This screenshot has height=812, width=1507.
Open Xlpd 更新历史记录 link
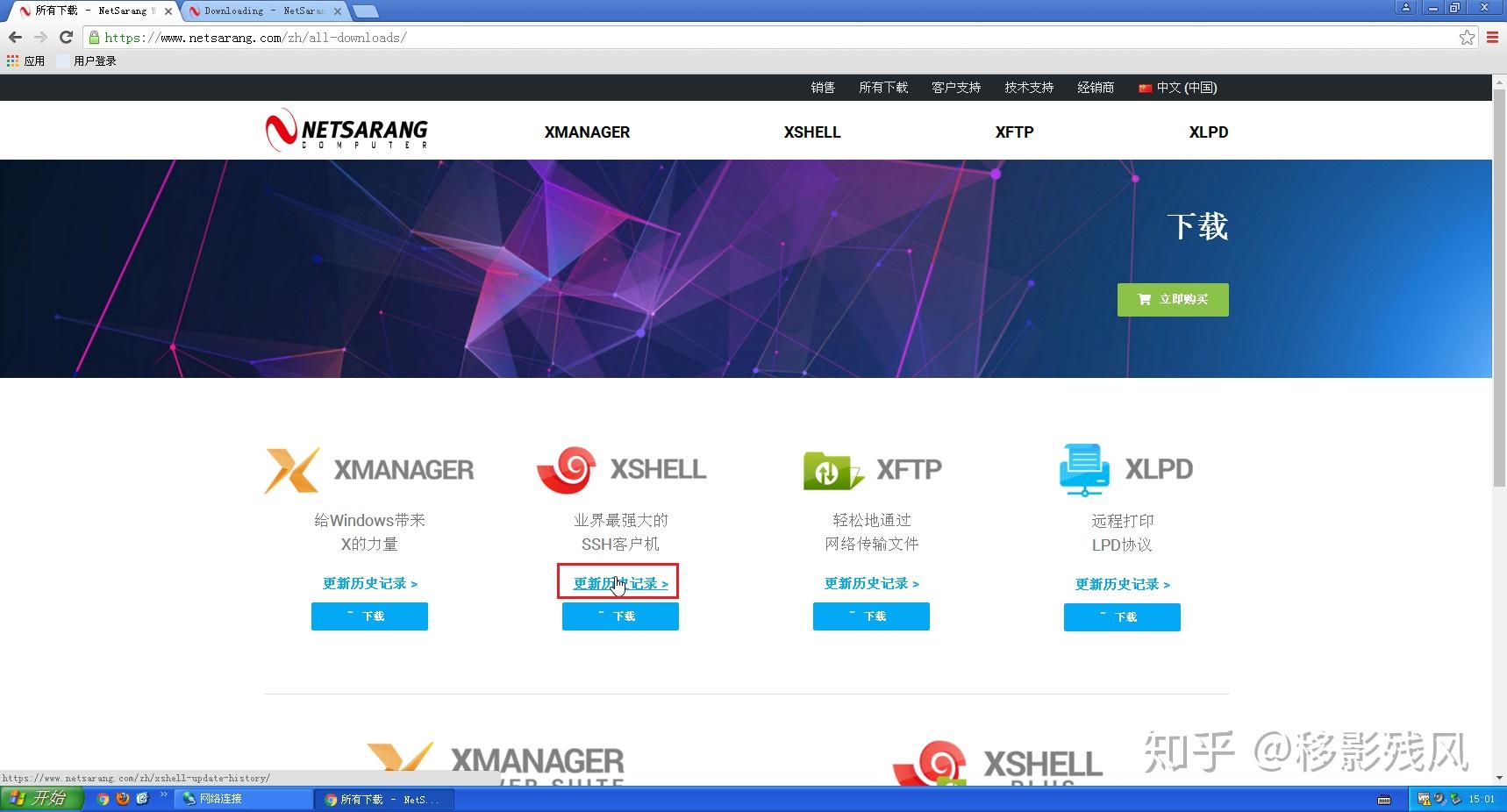tap(1122, 584)
